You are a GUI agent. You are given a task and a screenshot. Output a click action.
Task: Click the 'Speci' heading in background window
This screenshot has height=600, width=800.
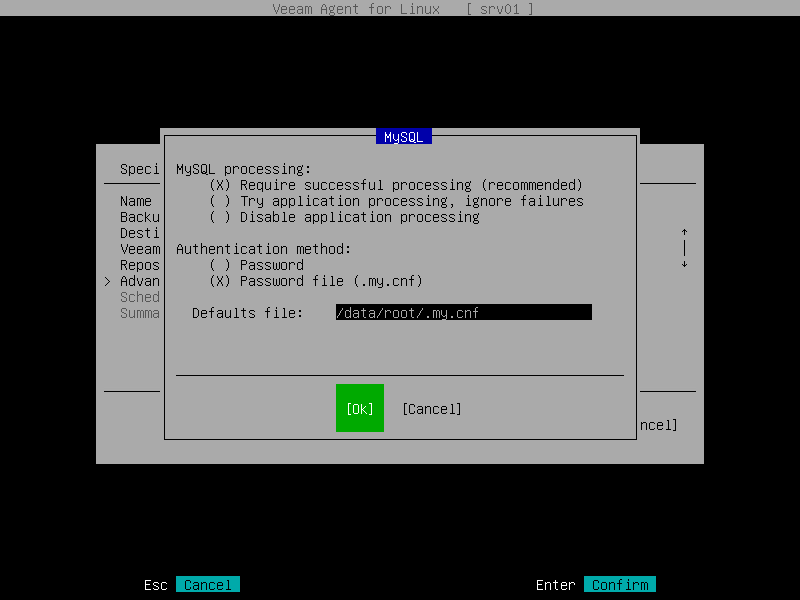coord(140,169)
